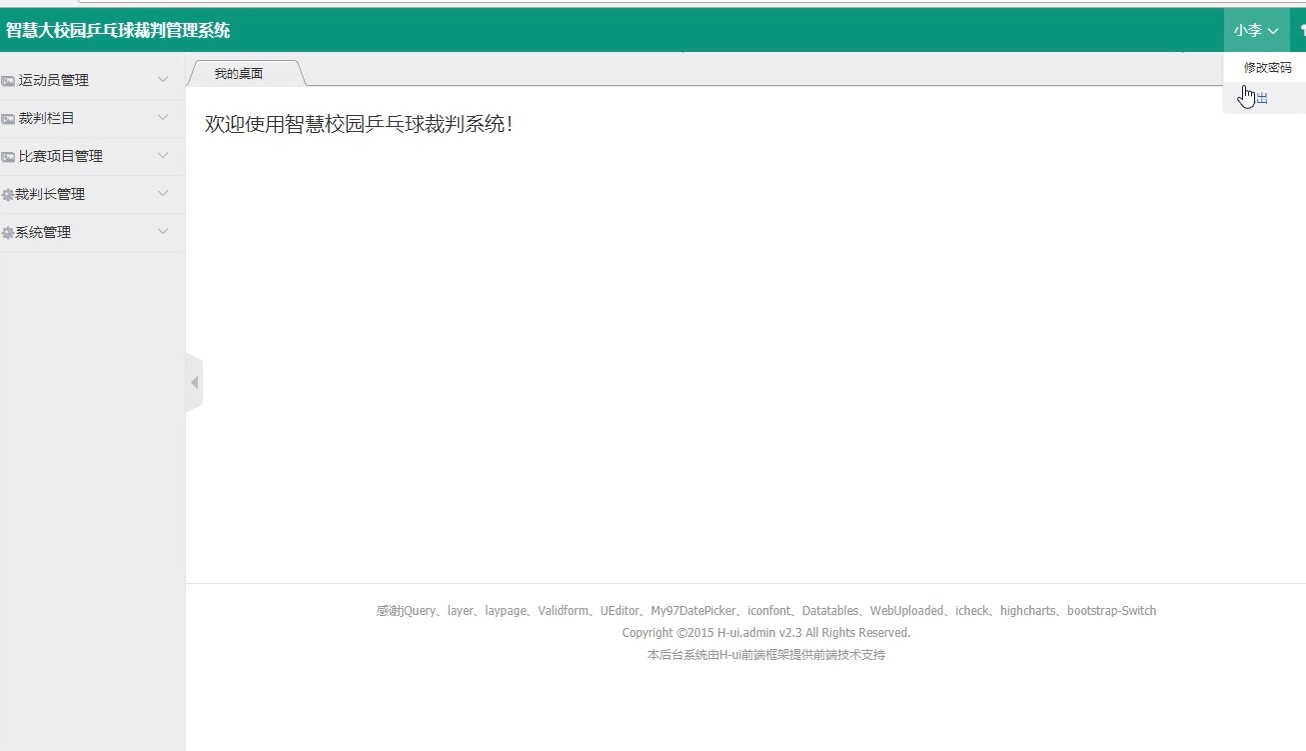1306x751 pixels.
Task: Click the gear icon beside 系统管理
Action: (8, 233)
